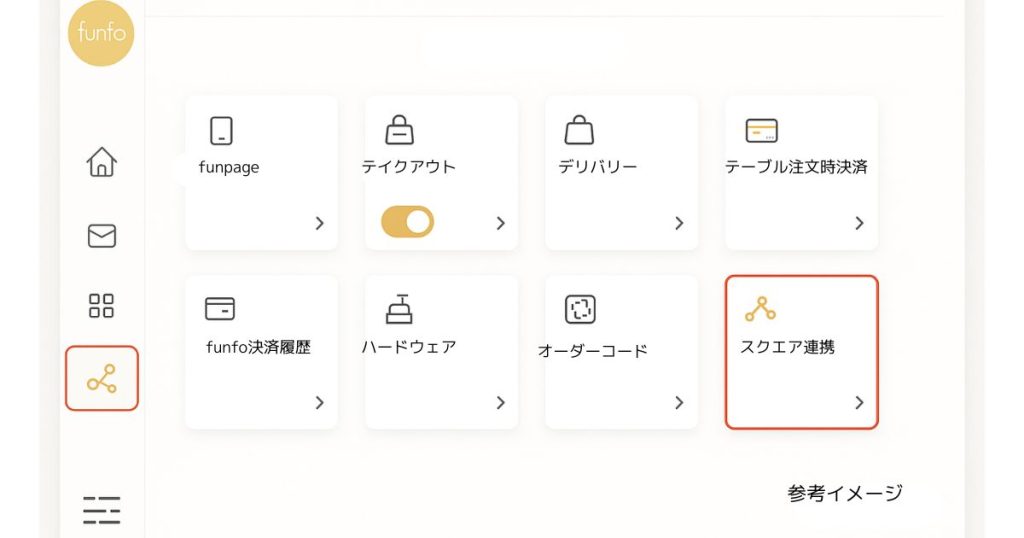Viewport: 1024px width, 538px height.
Task: Select the オーダーコード text label
Action: point(593,351)
